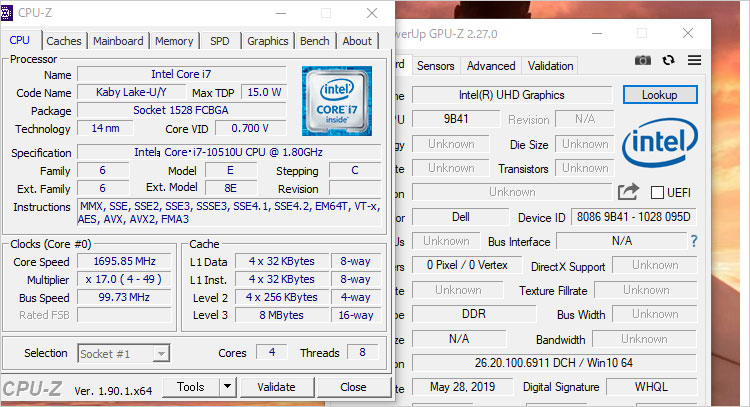The height and width of the screenshot is (407, 750).
Task: Click the empty Rated FSB field
Action: pos(124,315)
